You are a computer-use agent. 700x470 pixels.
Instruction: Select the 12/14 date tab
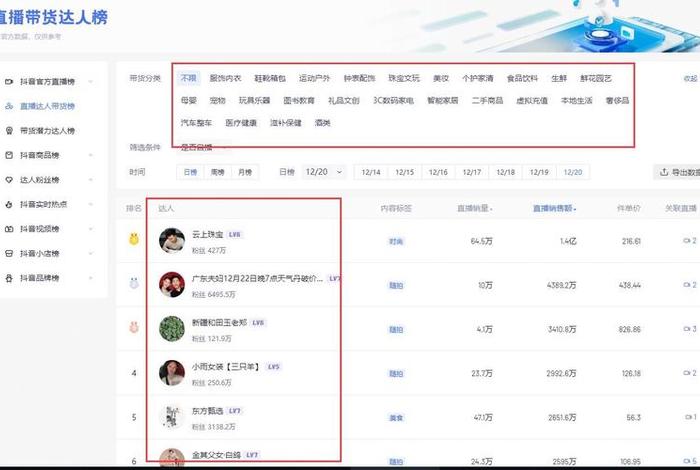point(371,172)
